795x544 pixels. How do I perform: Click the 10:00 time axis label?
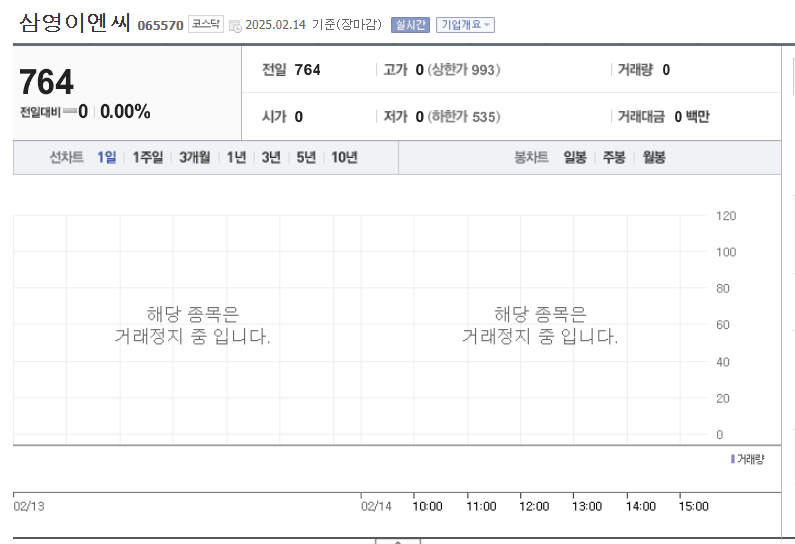pos(427,506)
